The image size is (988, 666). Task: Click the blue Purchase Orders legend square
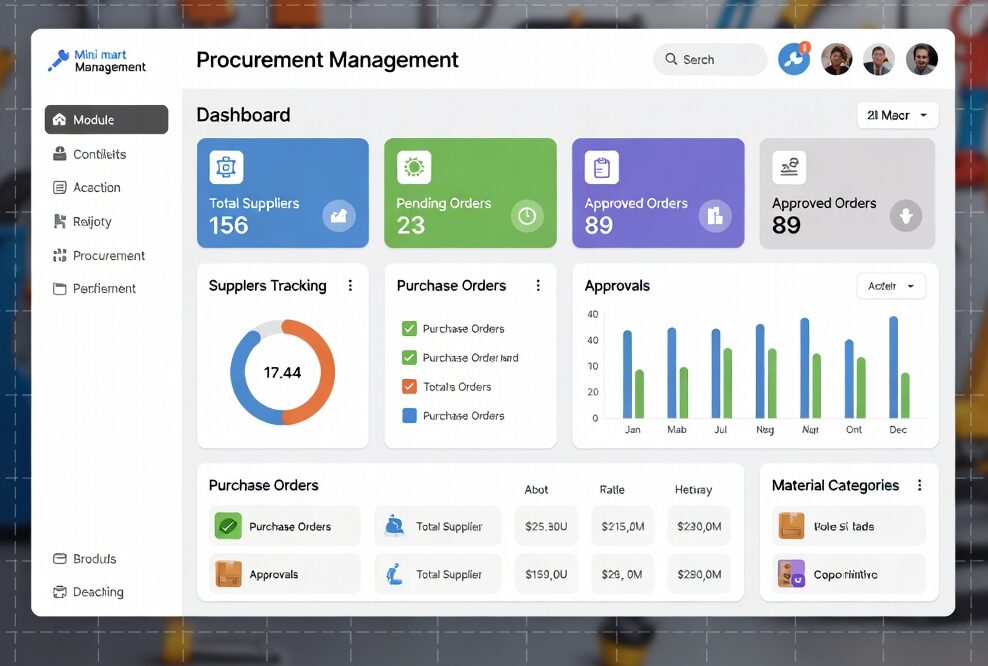(409, 415)
